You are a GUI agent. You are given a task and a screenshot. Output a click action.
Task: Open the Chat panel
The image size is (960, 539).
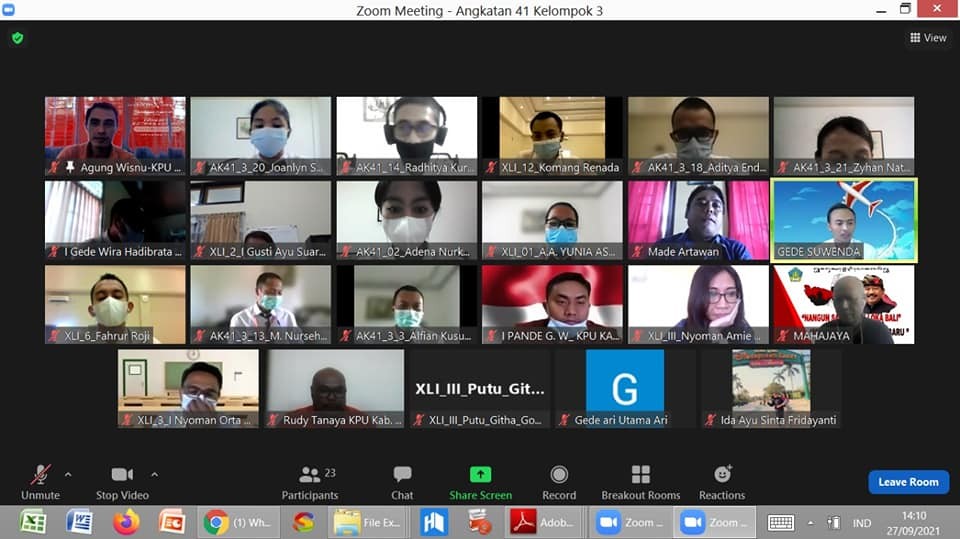coord(402,481)
